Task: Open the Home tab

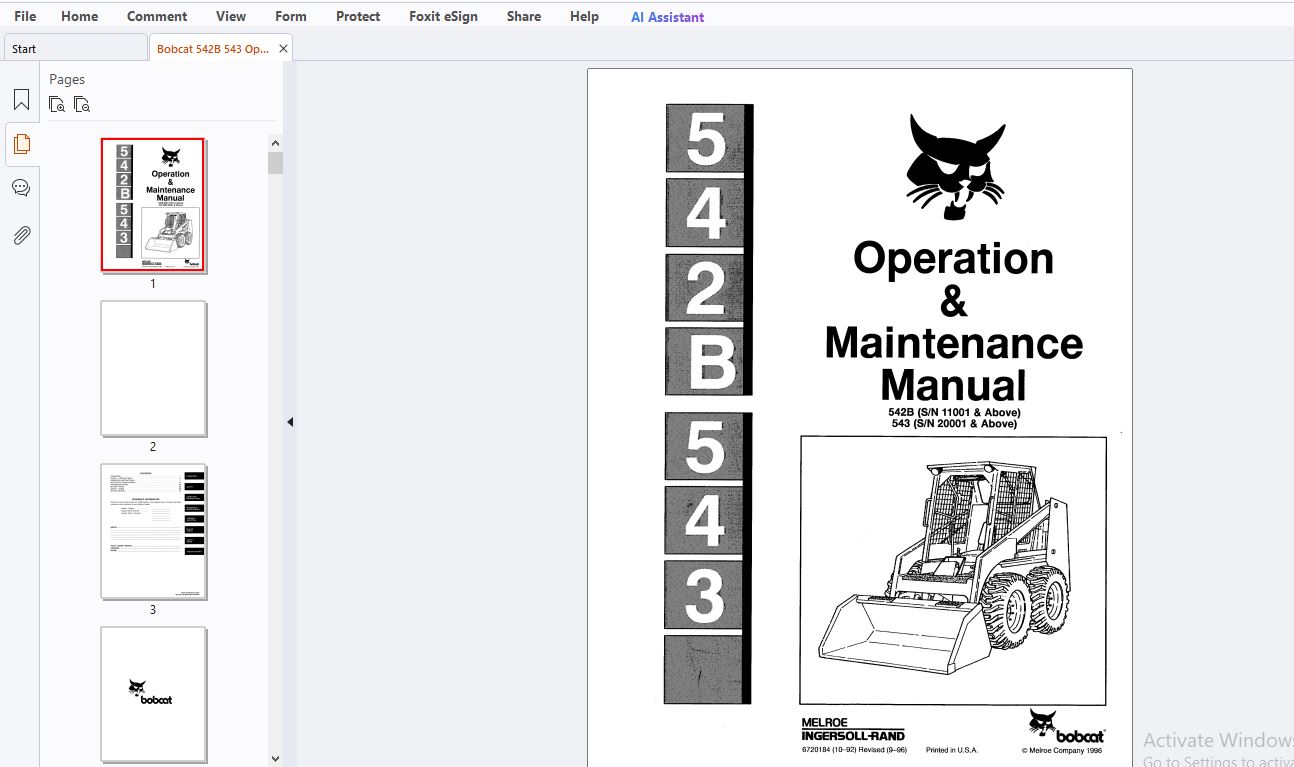Action: coord(79,16)
